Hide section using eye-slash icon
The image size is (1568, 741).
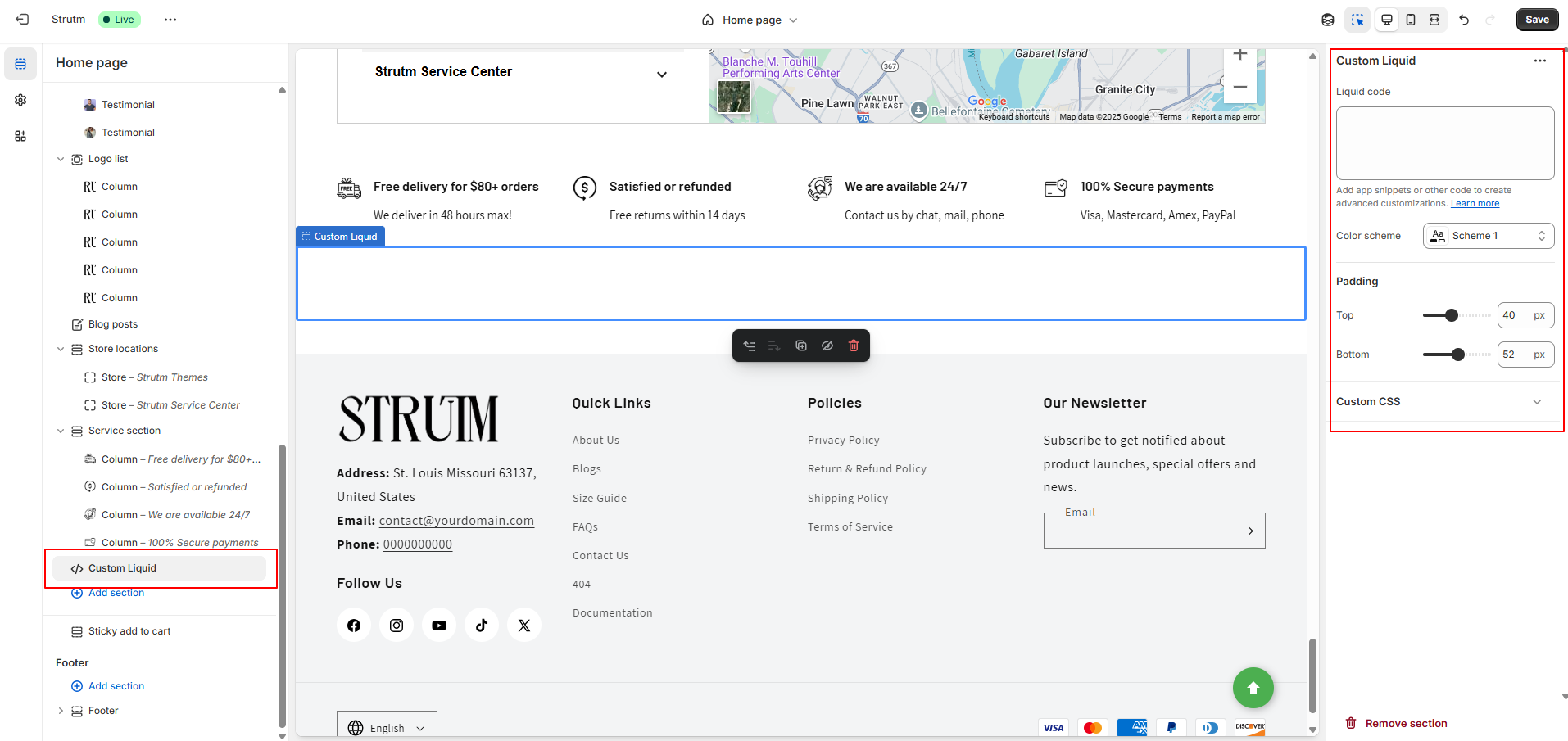click(x=827, y=346)
